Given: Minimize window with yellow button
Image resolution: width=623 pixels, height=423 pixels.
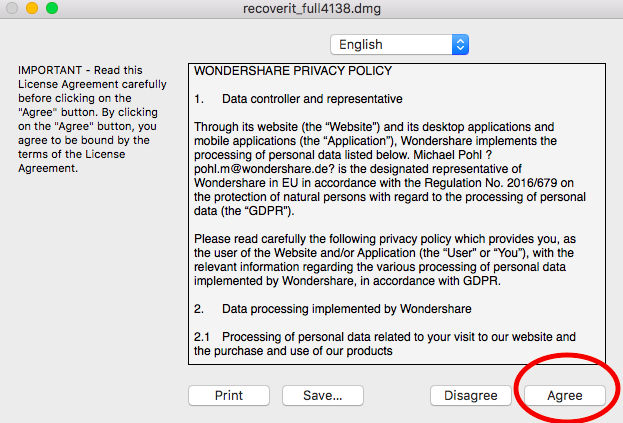Looking at the screenshot, I should [32, 8].
